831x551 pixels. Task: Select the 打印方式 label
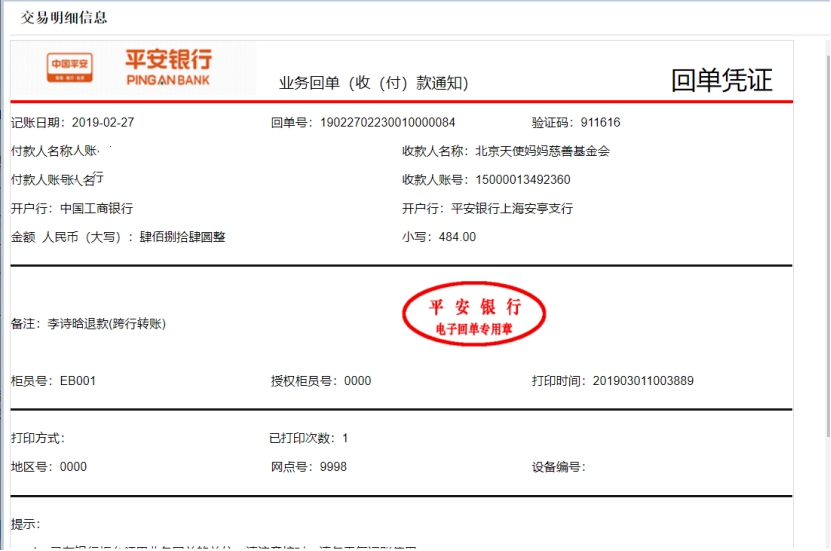pos(38,438)
